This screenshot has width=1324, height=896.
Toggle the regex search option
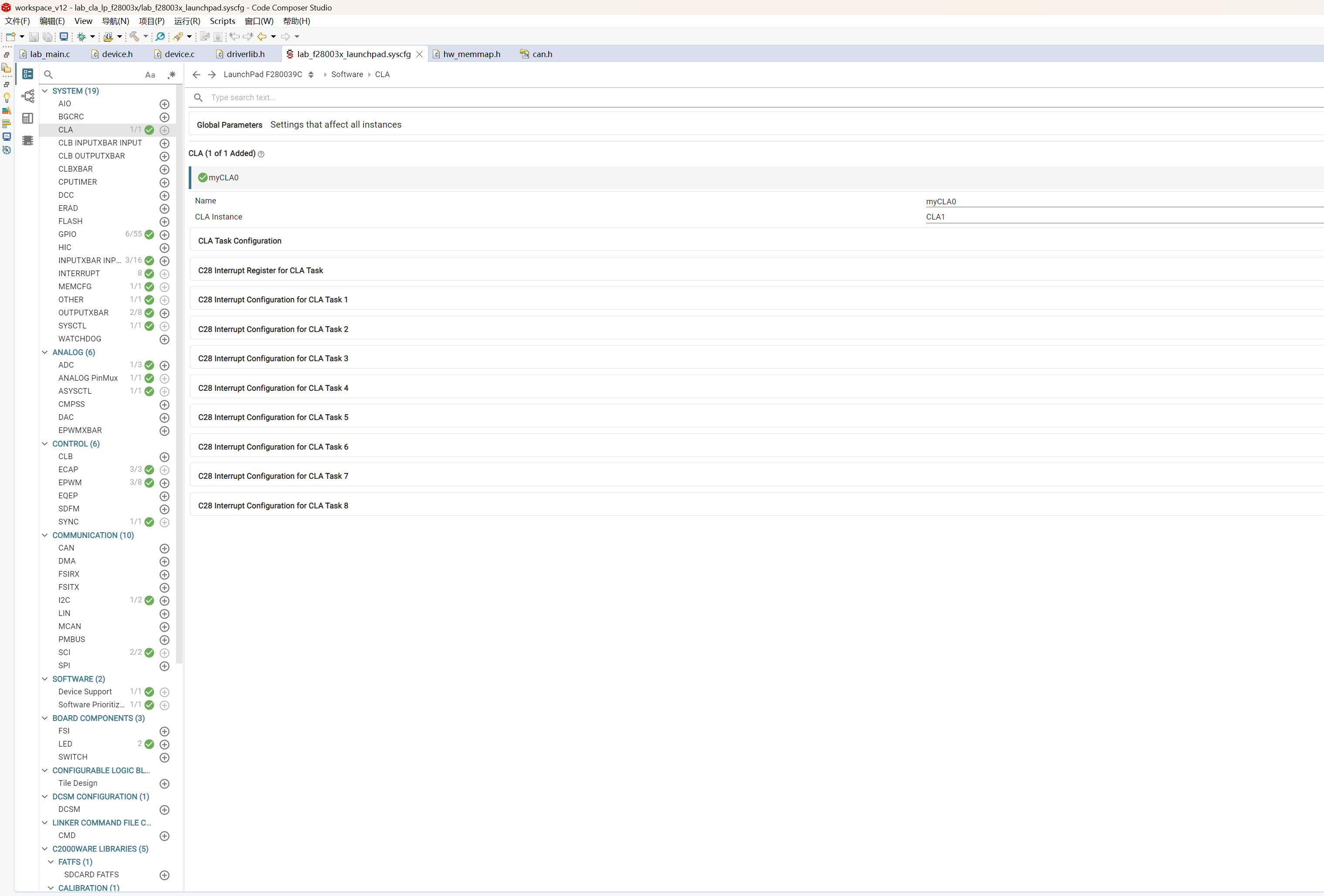171,74
